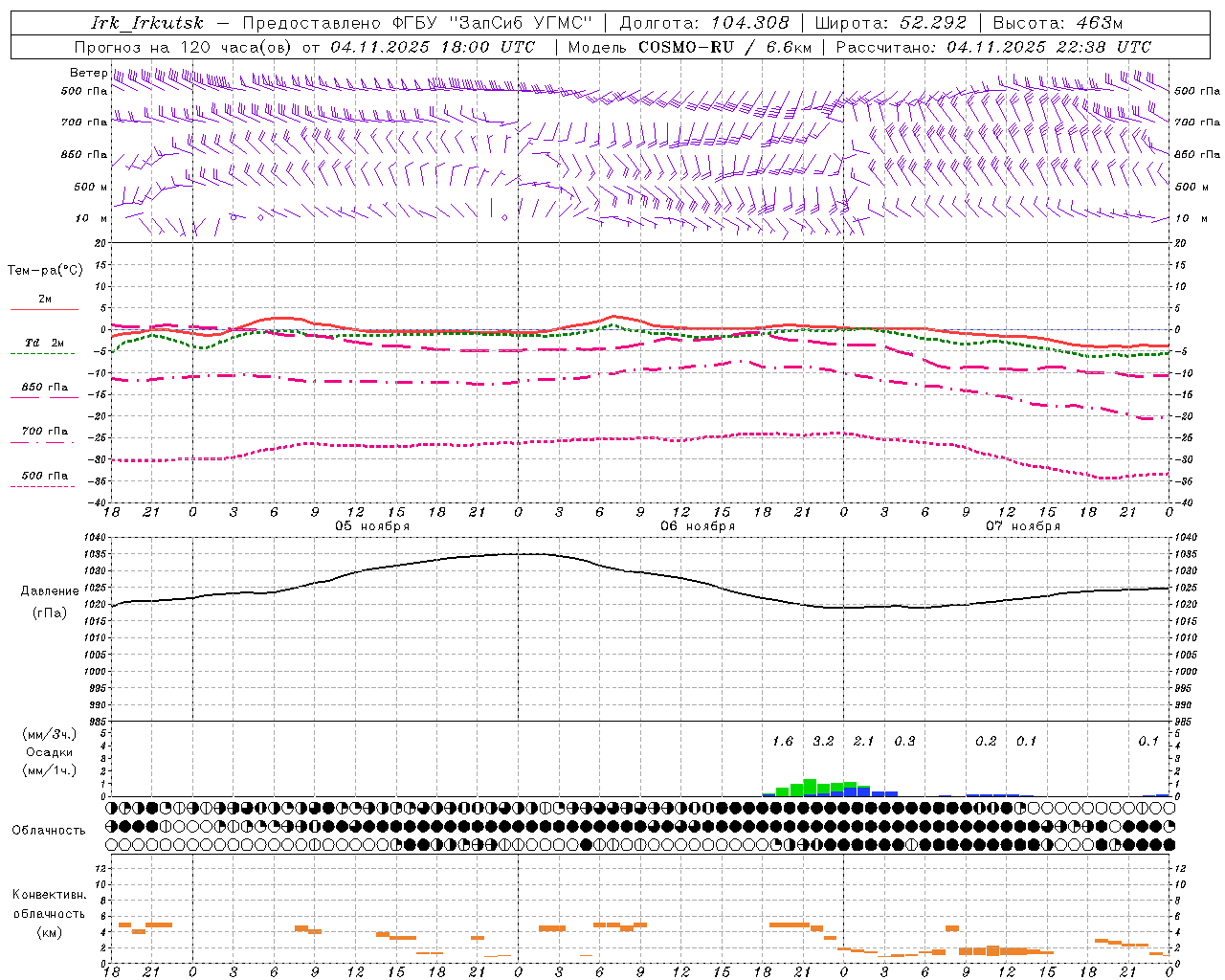Select the provider text ФГБУ "ЗапСиб УГМС"
This screenshot has height=980, width=1225.
coord(493,23)
